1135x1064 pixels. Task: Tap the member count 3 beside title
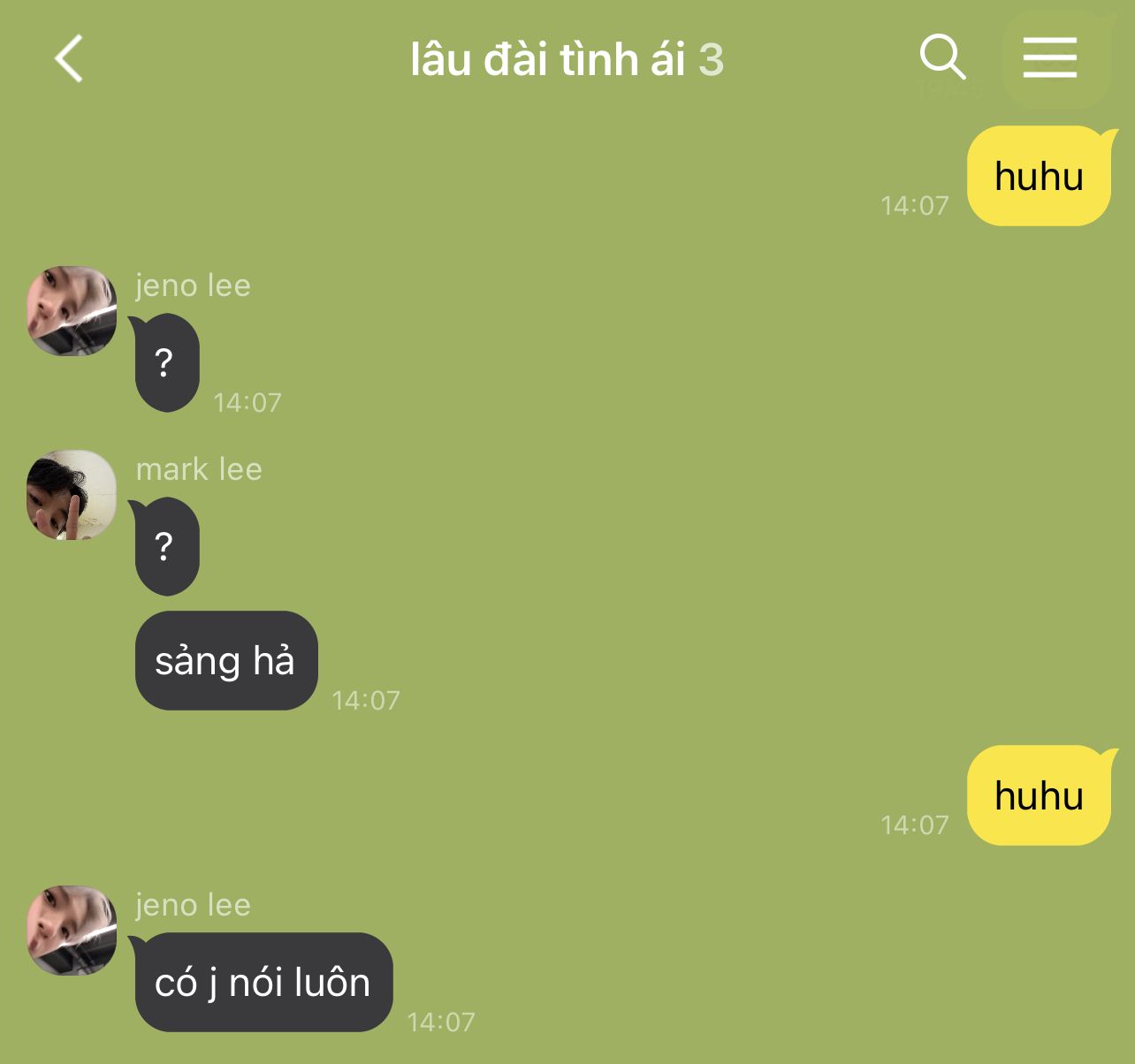pos(712,60)
